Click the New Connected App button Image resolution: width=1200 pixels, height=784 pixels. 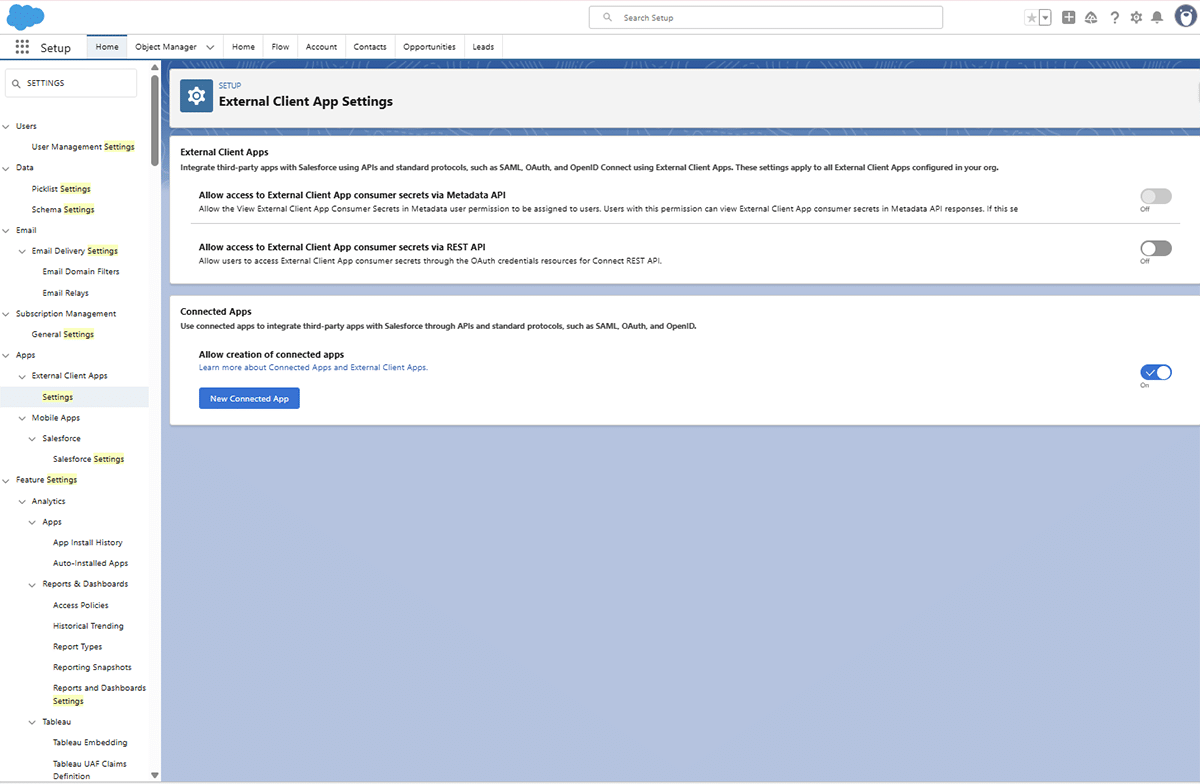pyautogui.click(x=249, y=398)
